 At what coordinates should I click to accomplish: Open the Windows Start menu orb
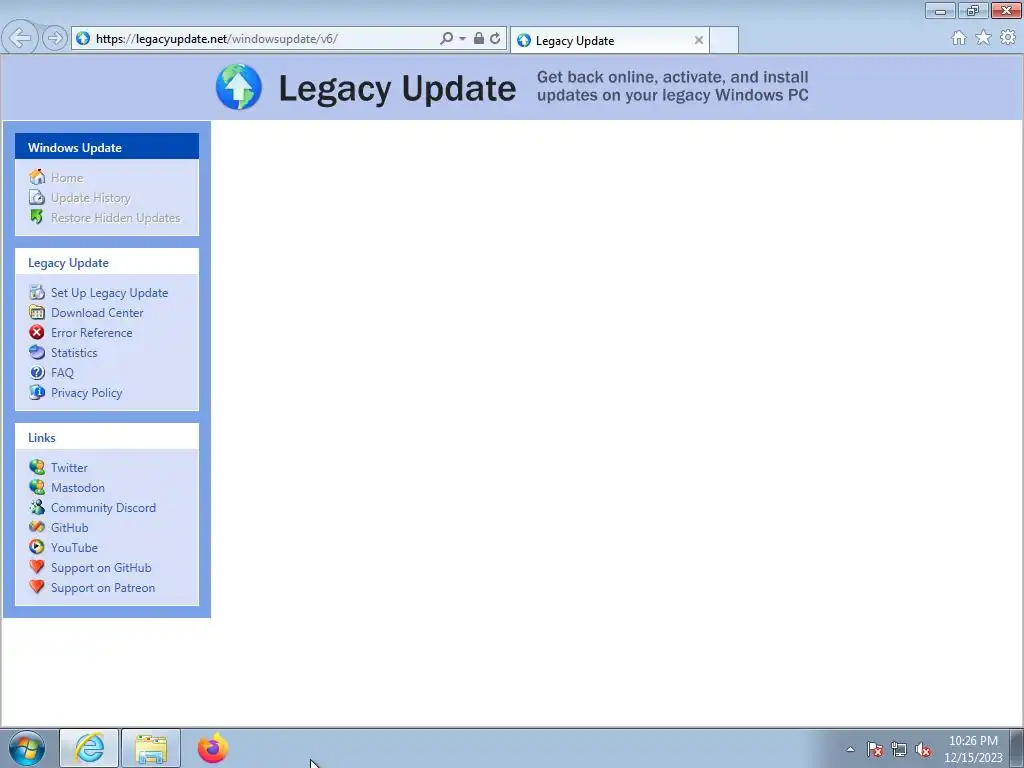pos(27,748)
